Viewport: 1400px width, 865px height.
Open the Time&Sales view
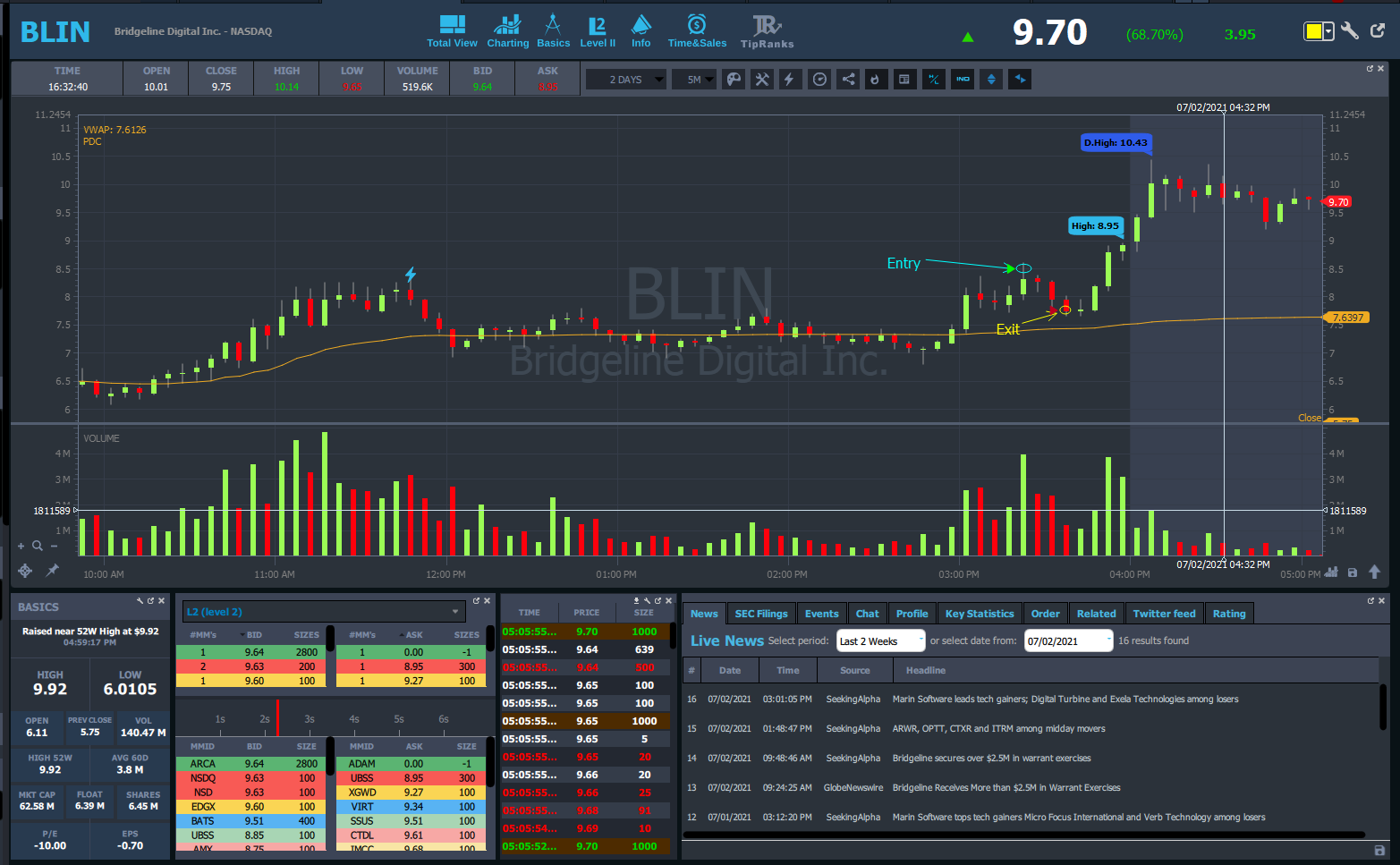coord(697,31)
